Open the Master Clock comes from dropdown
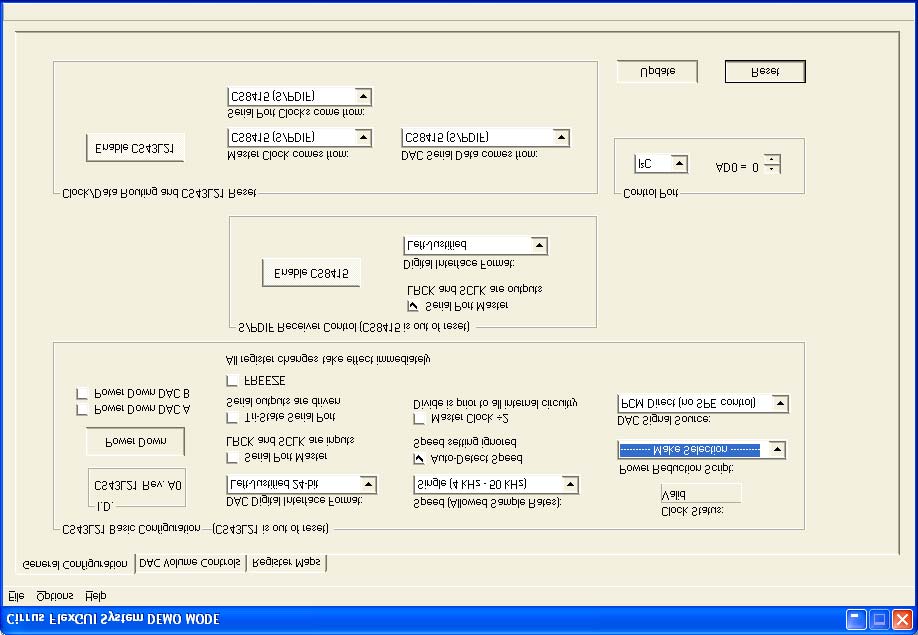 [x=364, y=136]
